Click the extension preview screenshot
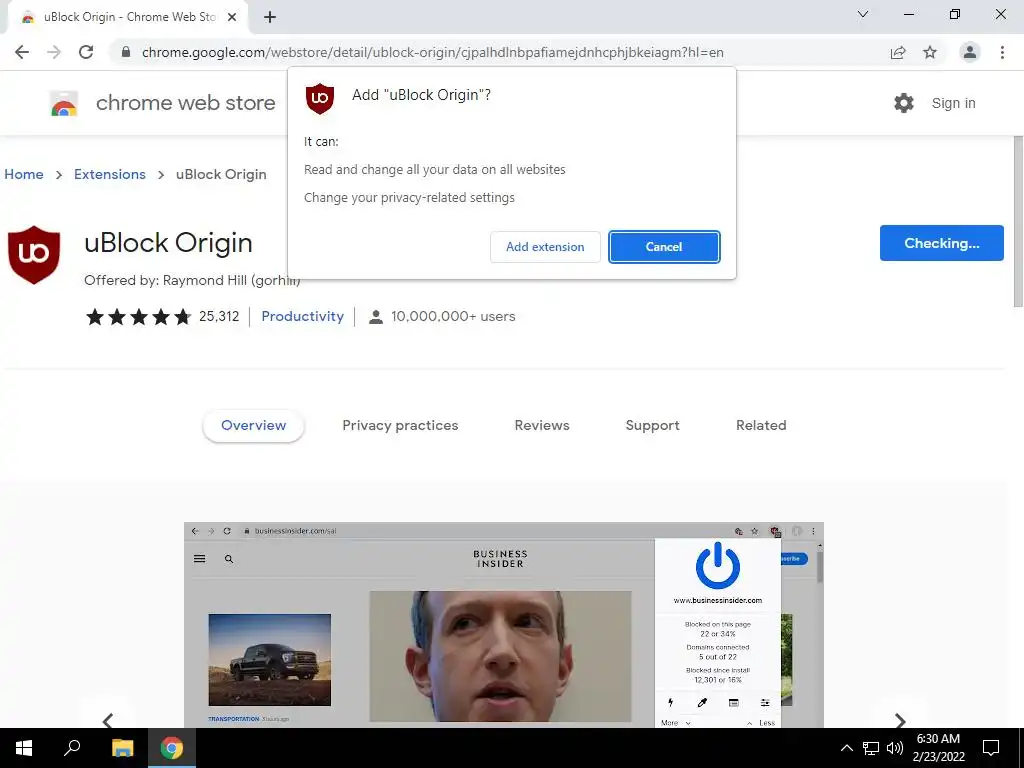This screenshot has width=1024, height=768. (x=504, y=625)
